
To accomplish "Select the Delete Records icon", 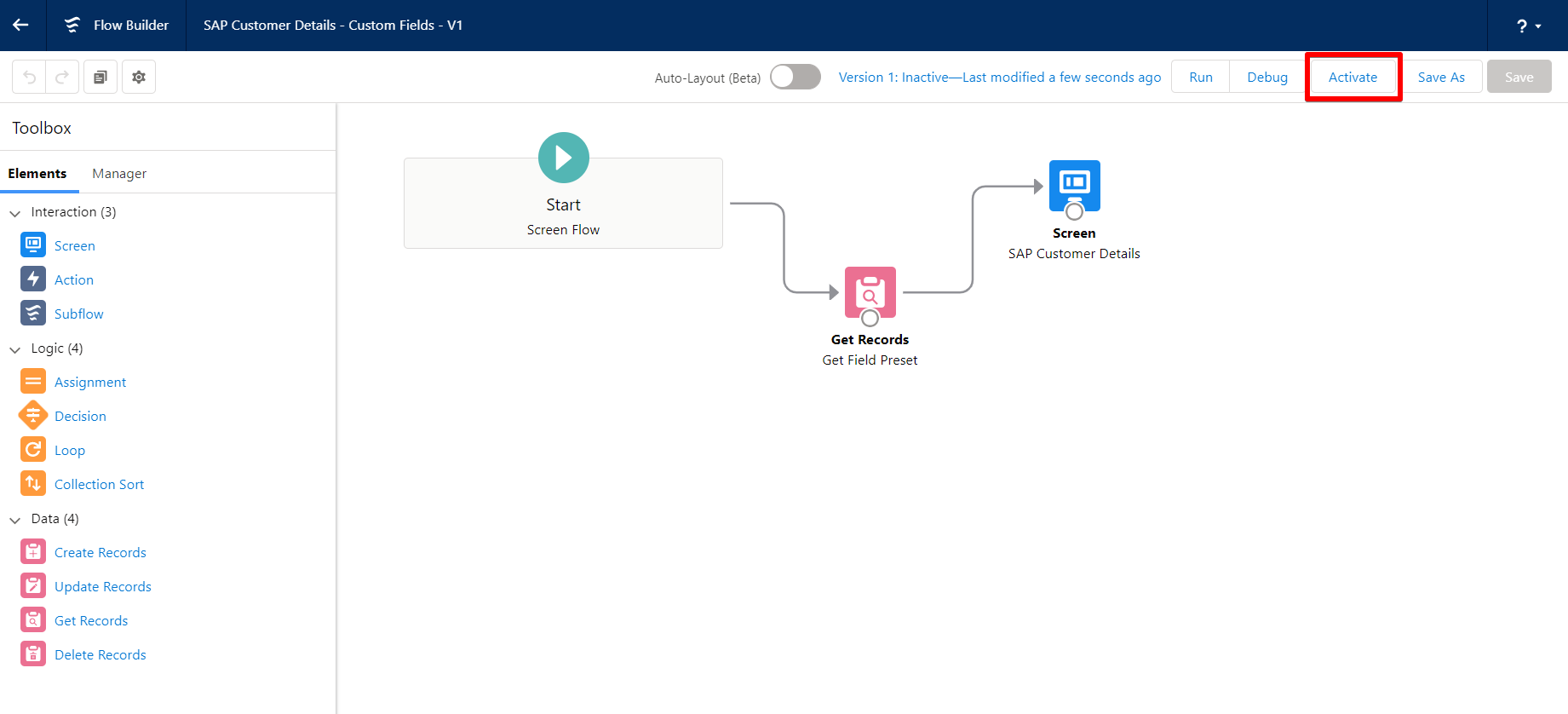I will (33, 654).
